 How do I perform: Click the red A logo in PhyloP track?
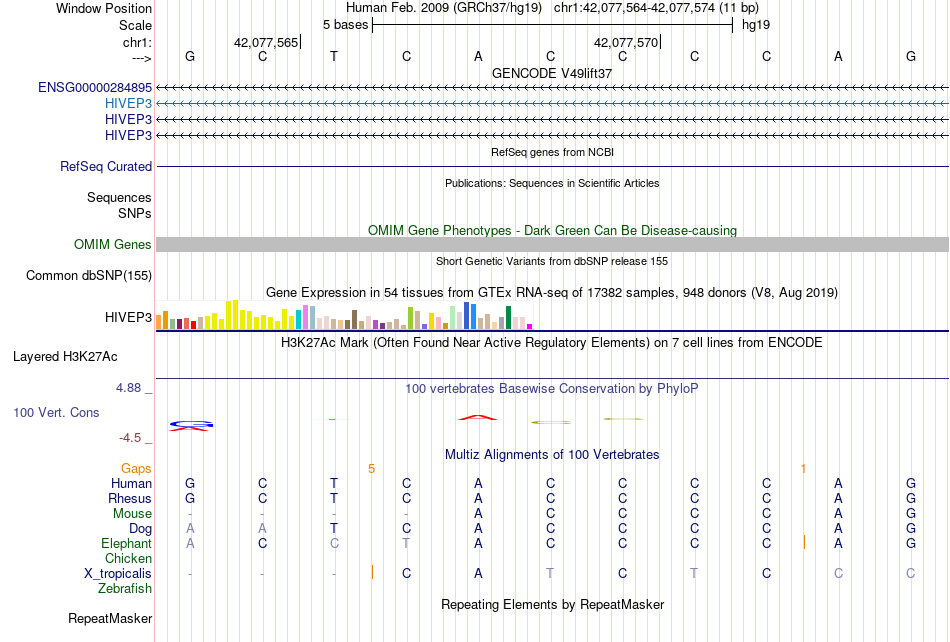click(478, 417)
